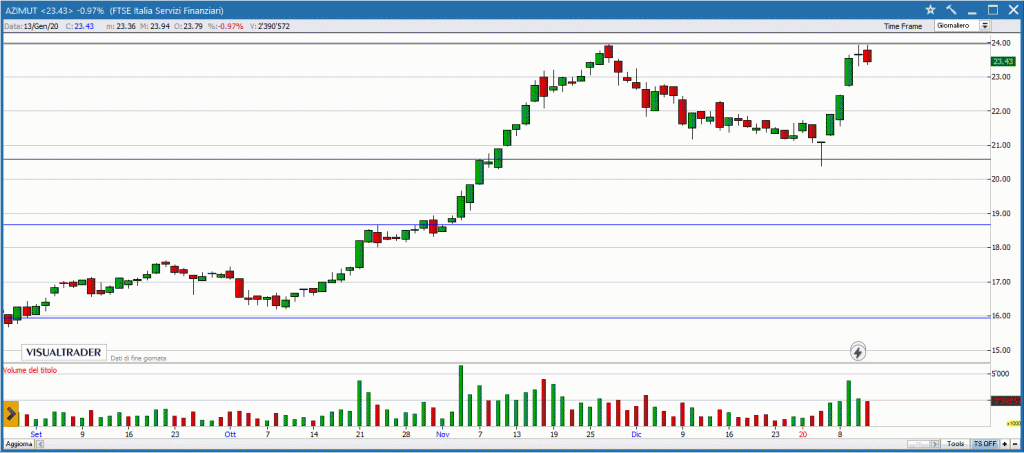Screen dimensions: 1024x453
Task: Click the 18.00 price axis label
Action: coord(1002,247)
